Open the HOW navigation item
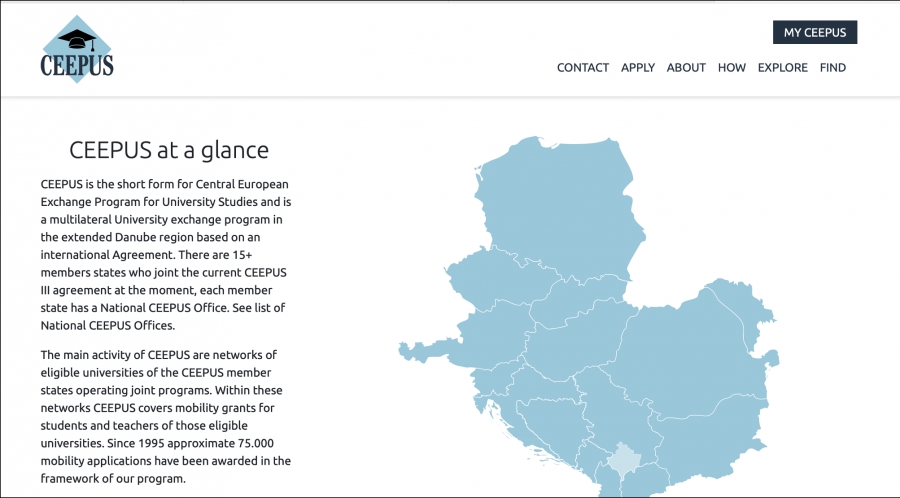 pos(732,68)
